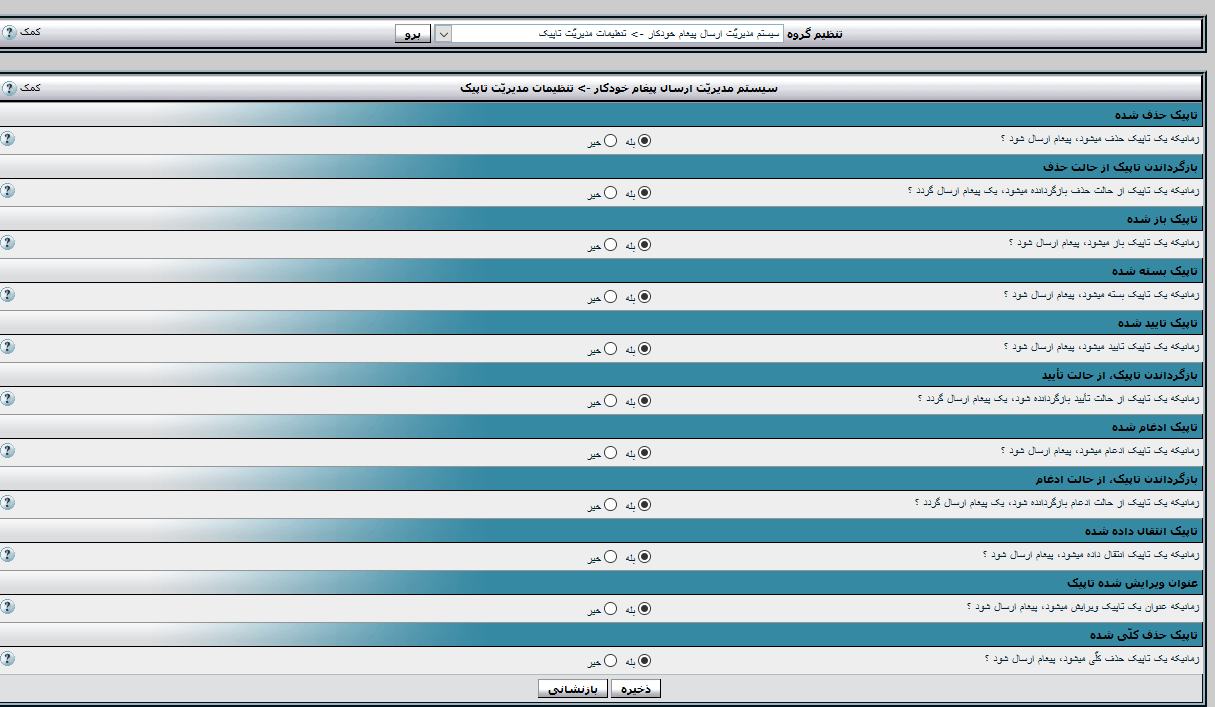Image resolution: width=1215 pixels, height=707 pixels.
Task: Select بله for تاپیک ادغام شده
Action: pyautogui.click(x=644, y=453)
